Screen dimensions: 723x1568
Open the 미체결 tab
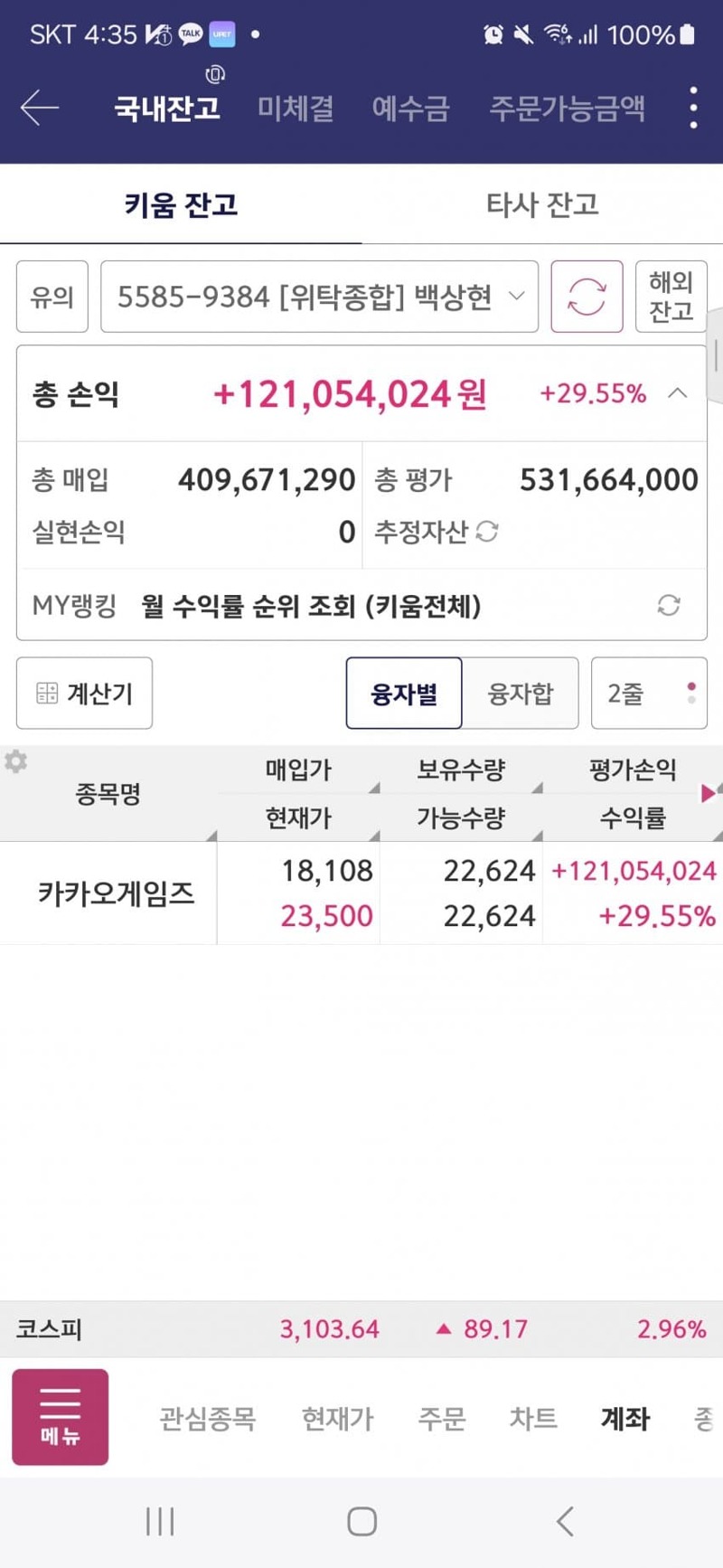click(x=296, y=109)
